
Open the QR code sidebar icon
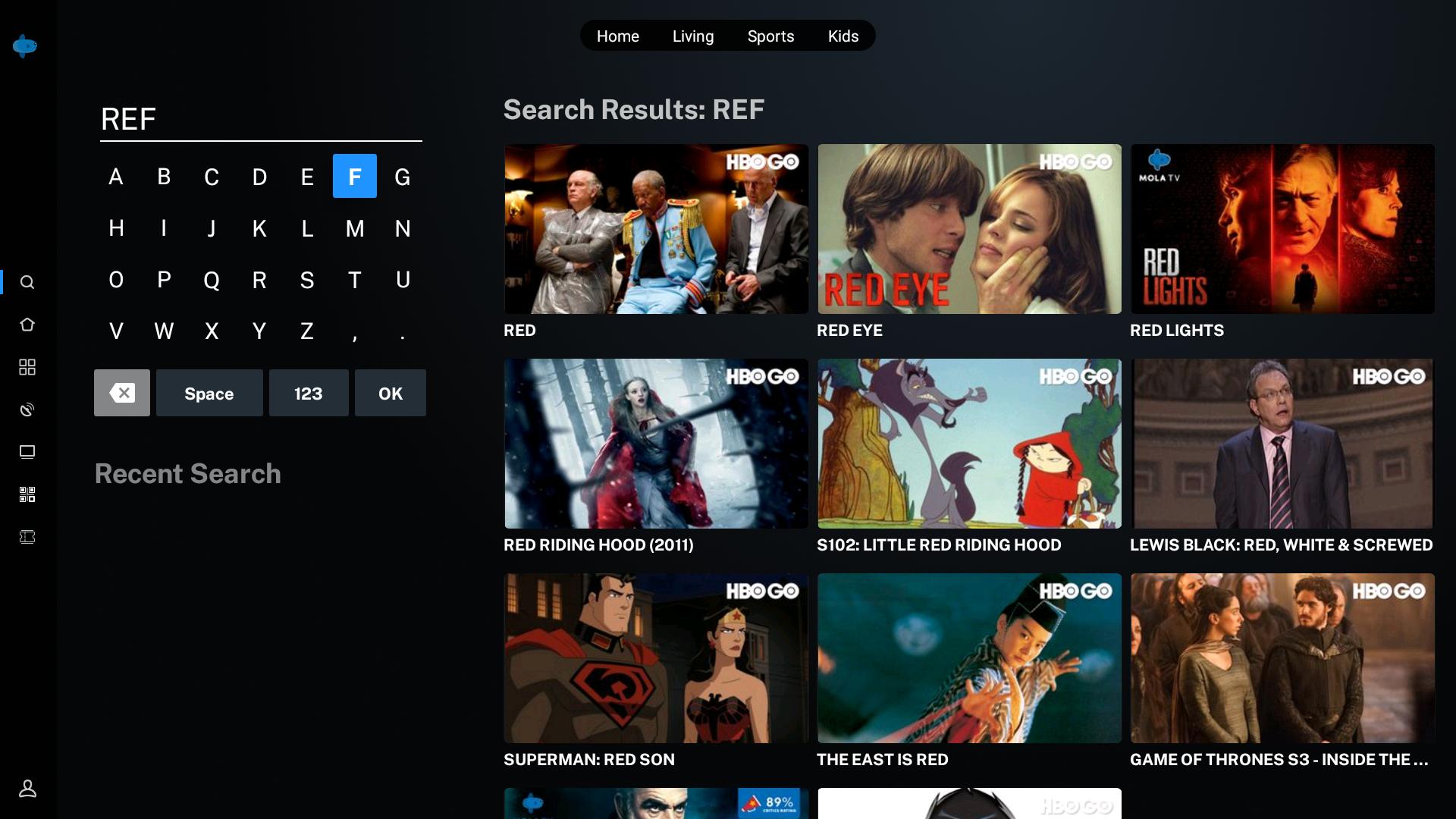tap(27, 494)
